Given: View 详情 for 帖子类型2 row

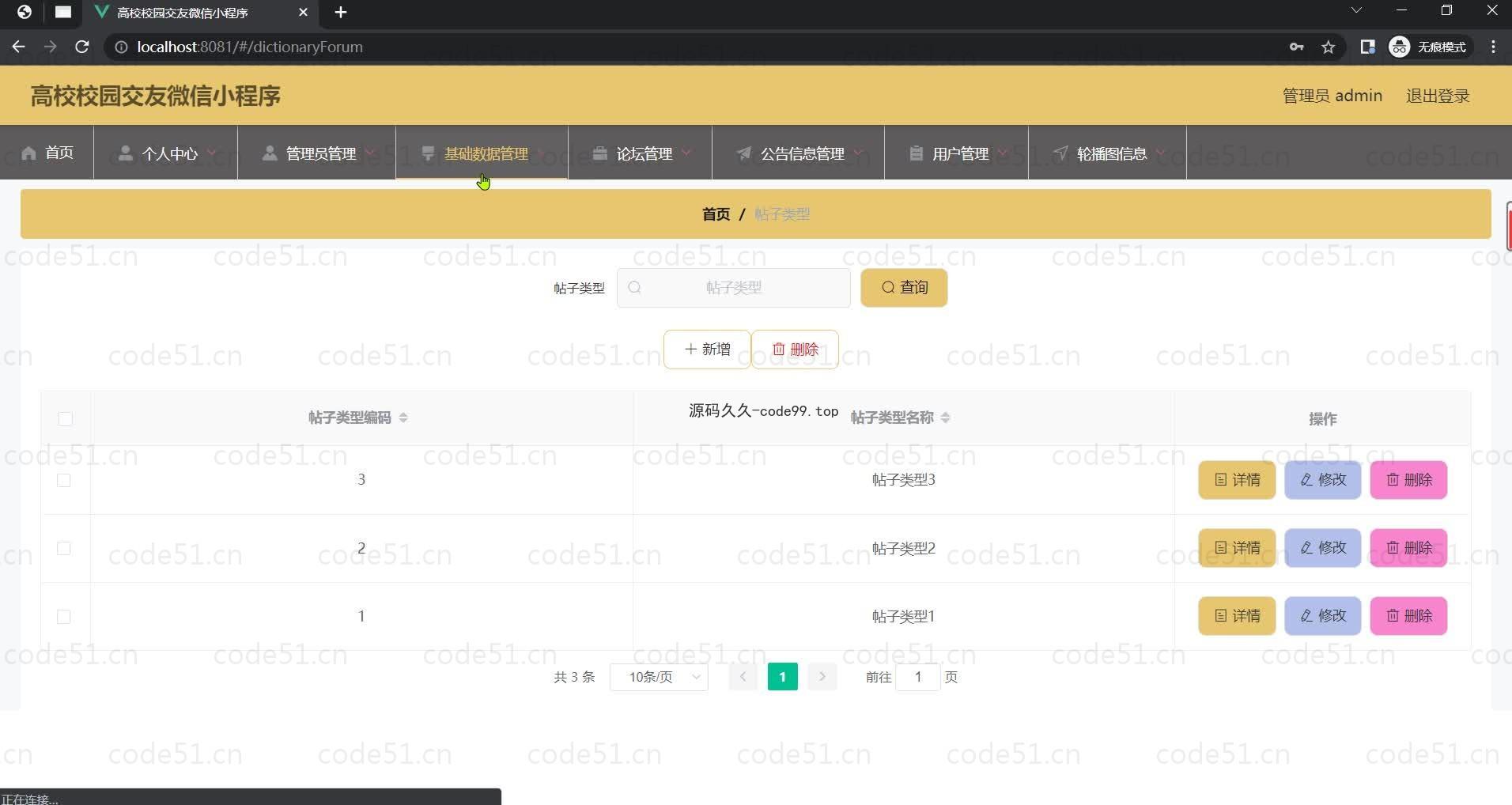Looking at the screenshot, I should 1237,548.
